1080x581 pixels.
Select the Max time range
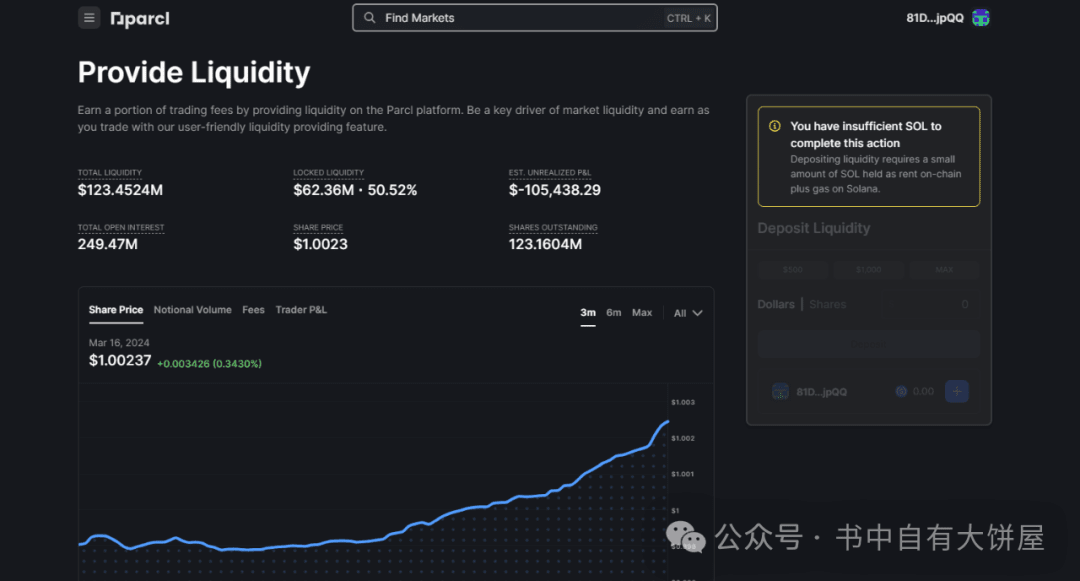pyautogui.click(x=642, y=313)
